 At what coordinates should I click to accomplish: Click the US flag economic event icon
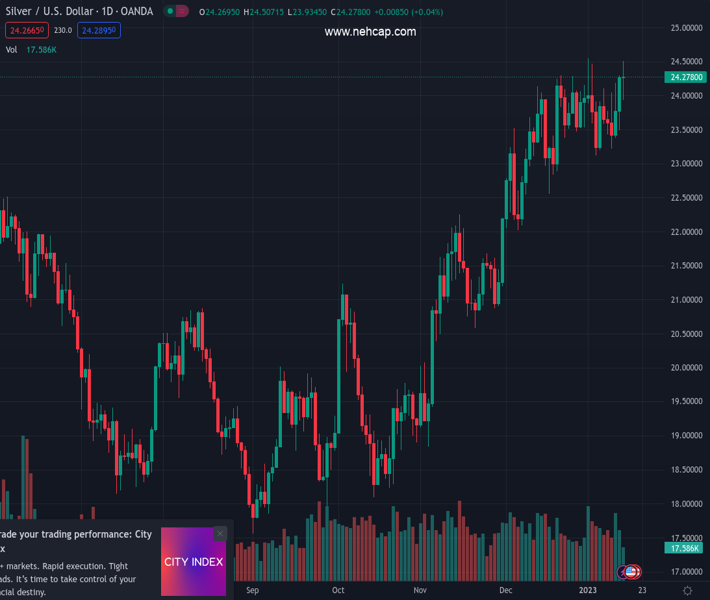631,572
